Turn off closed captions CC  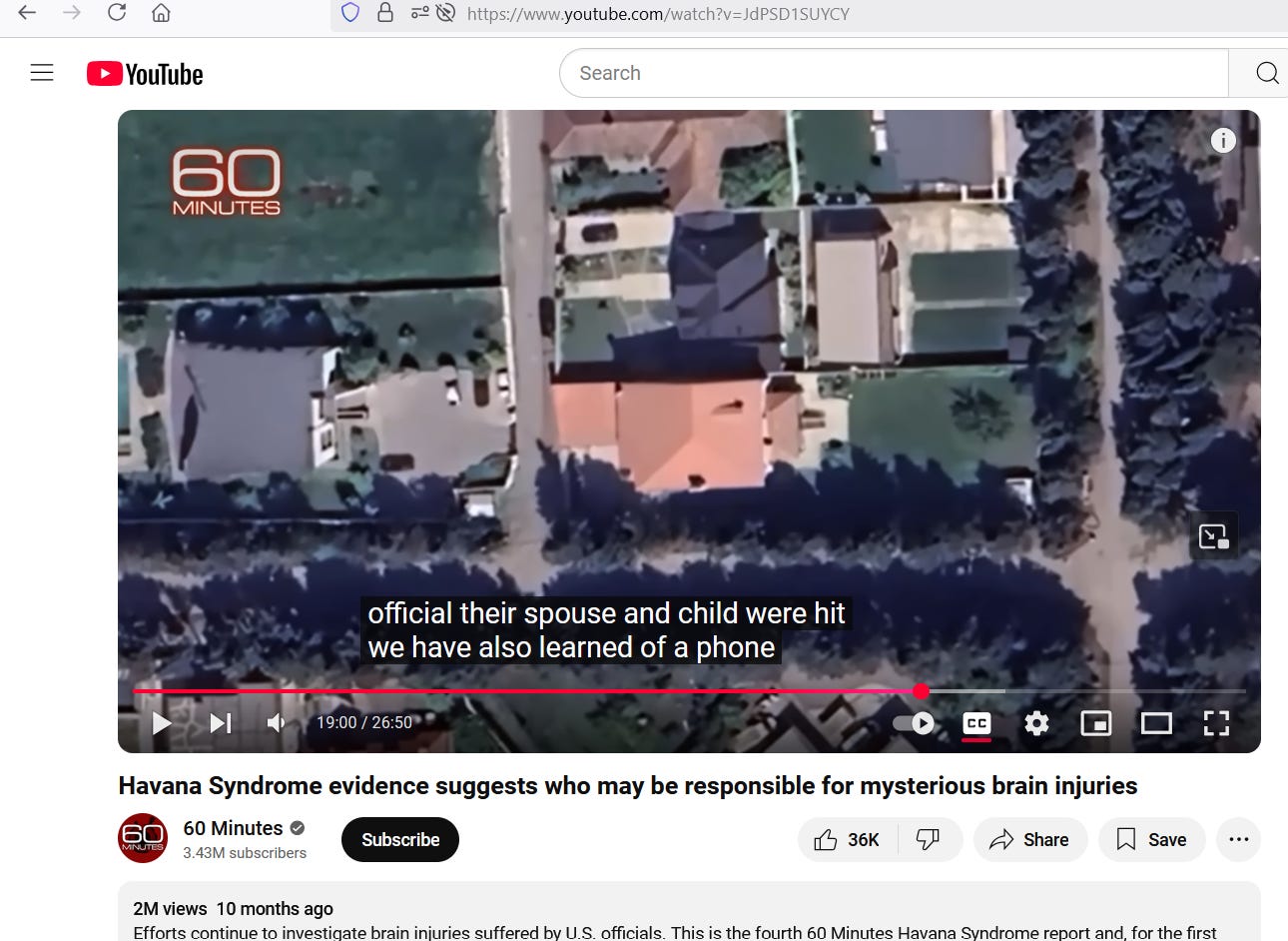976,723
